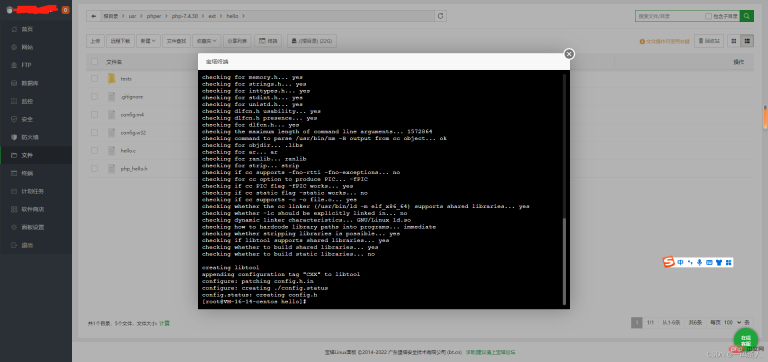Check the box for tests folder
This screenshot has height=362, width=768.
[95, 78]
